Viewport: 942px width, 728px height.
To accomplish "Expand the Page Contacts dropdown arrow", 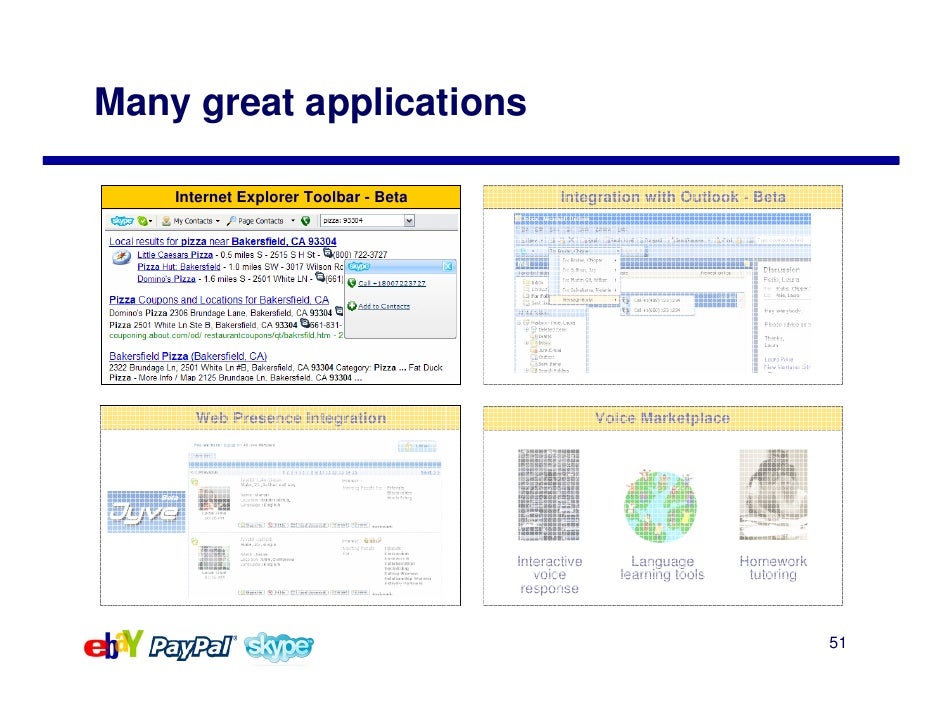I will tap(293, 220).
